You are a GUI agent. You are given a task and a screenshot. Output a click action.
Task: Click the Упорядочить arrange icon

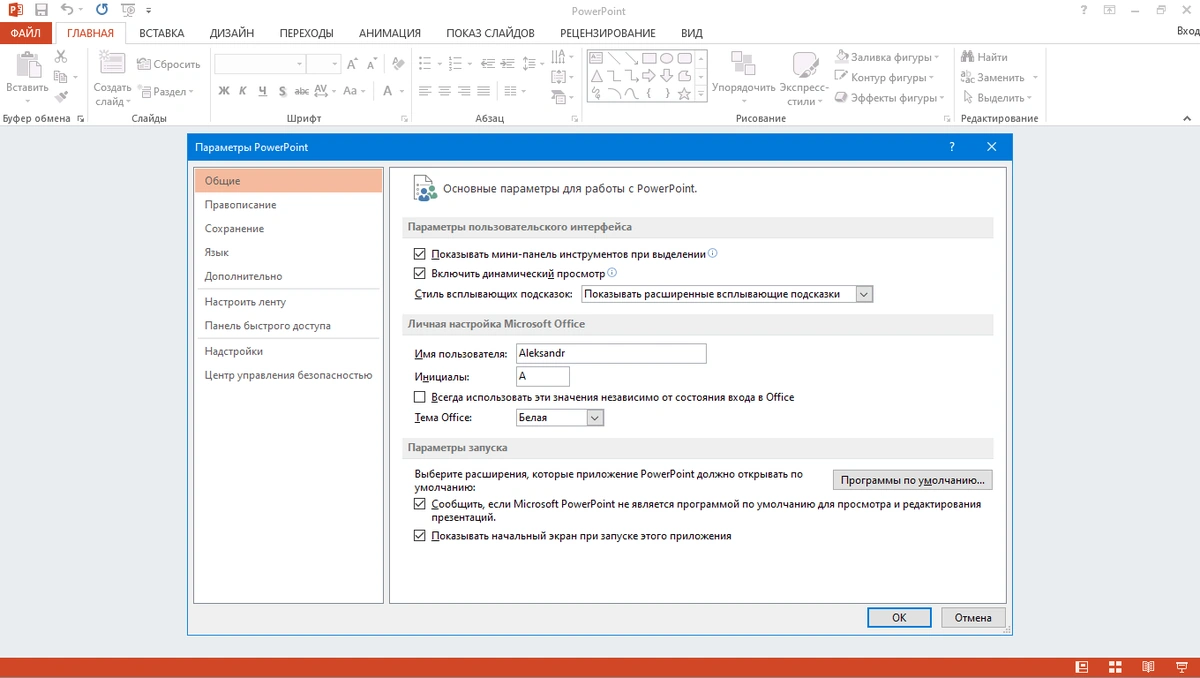(743, 64)
